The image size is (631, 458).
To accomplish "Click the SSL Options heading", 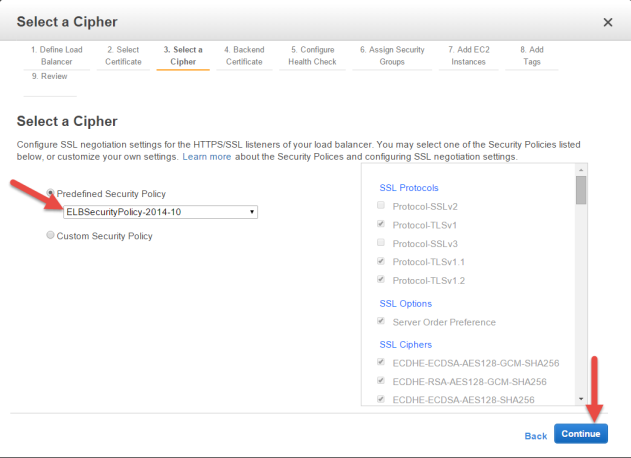I will (x=406, y=304).
